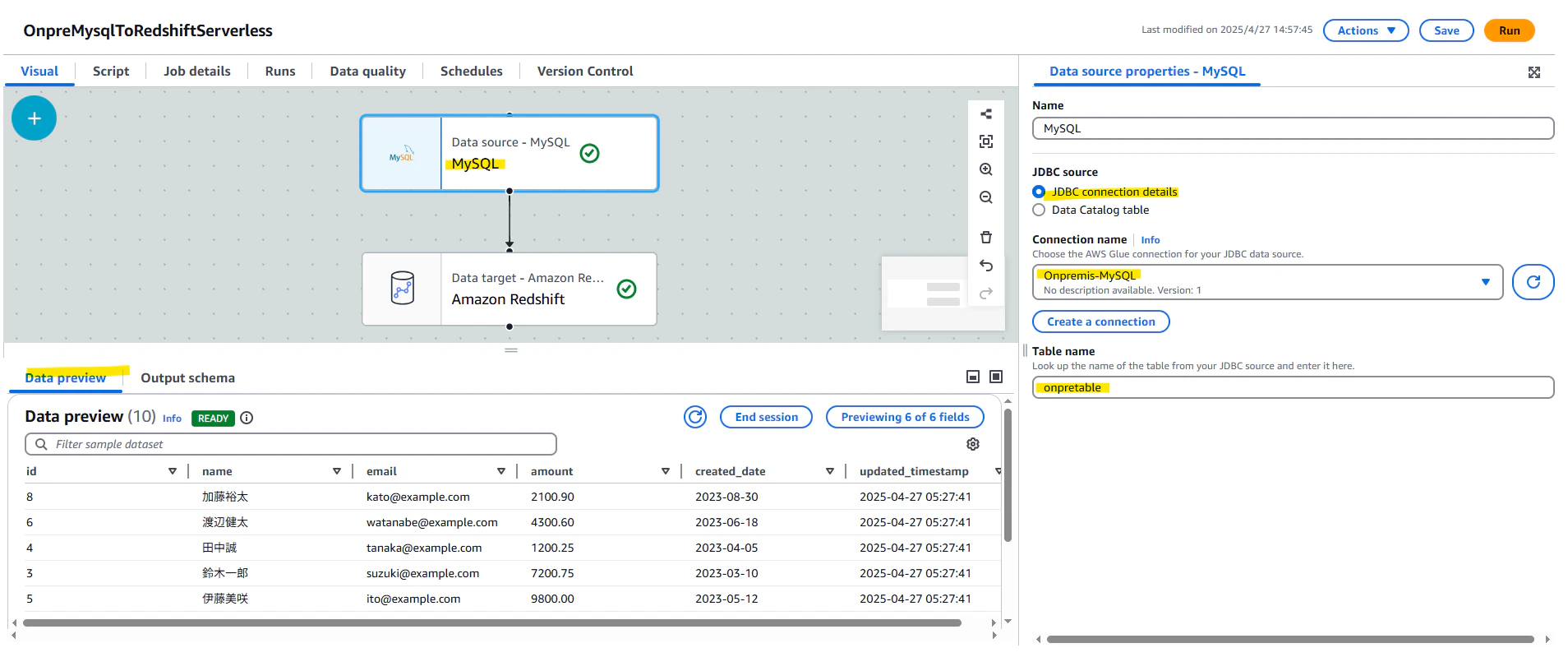Open the updated_timestamp column sort menu

pyautogui.click(x=998, y=471)
